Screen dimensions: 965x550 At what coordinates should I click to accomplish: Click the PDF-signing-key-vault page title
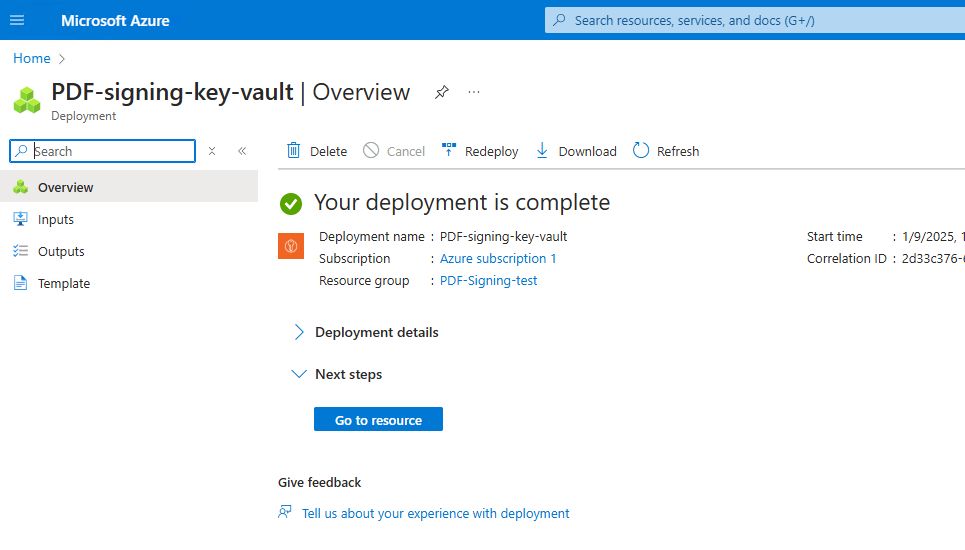[x=172, y=92]
